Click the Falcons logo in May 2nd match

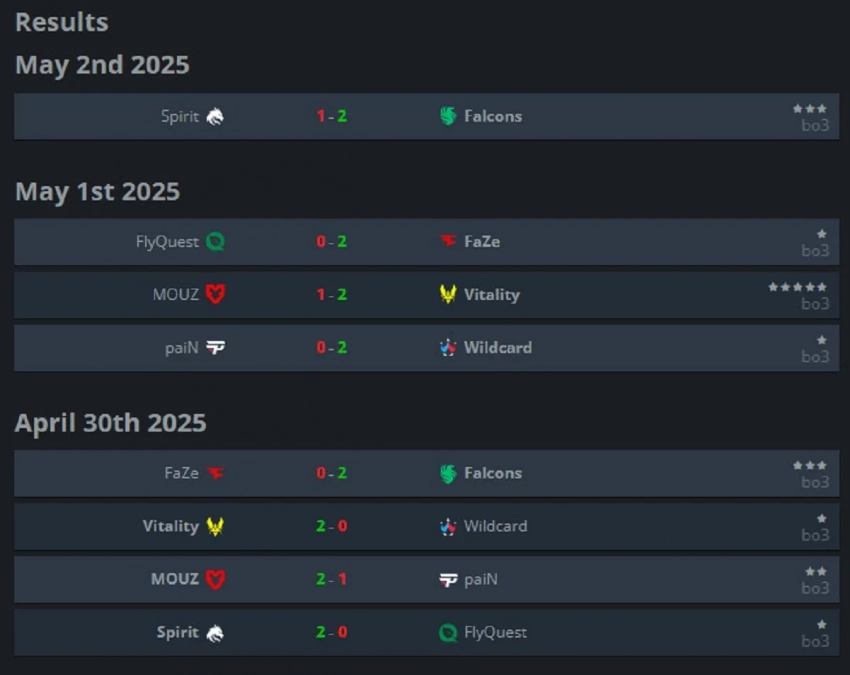tap(448, 116)
